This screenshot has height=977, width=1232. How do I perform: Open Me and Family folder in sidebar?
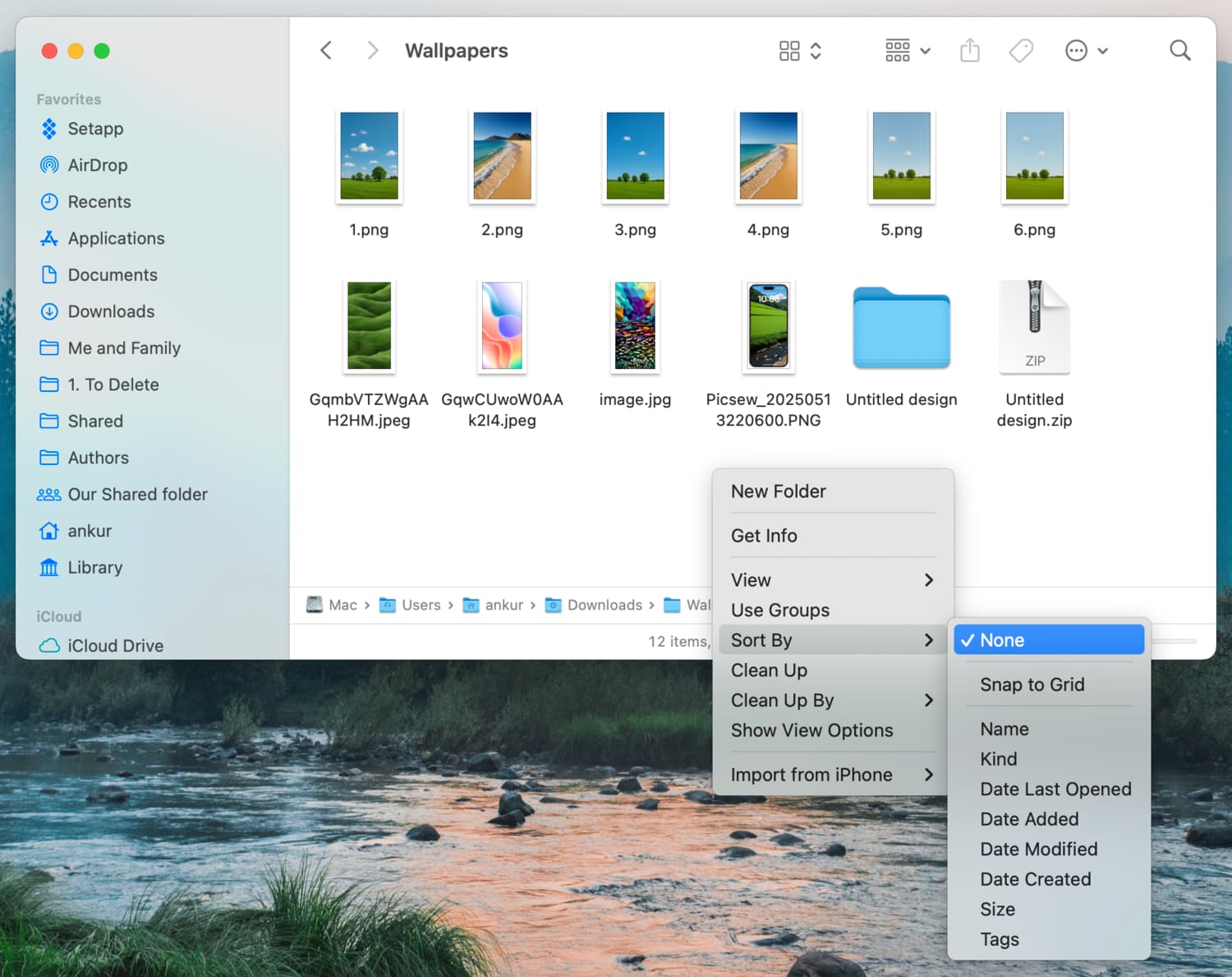(x=124, y=348)
